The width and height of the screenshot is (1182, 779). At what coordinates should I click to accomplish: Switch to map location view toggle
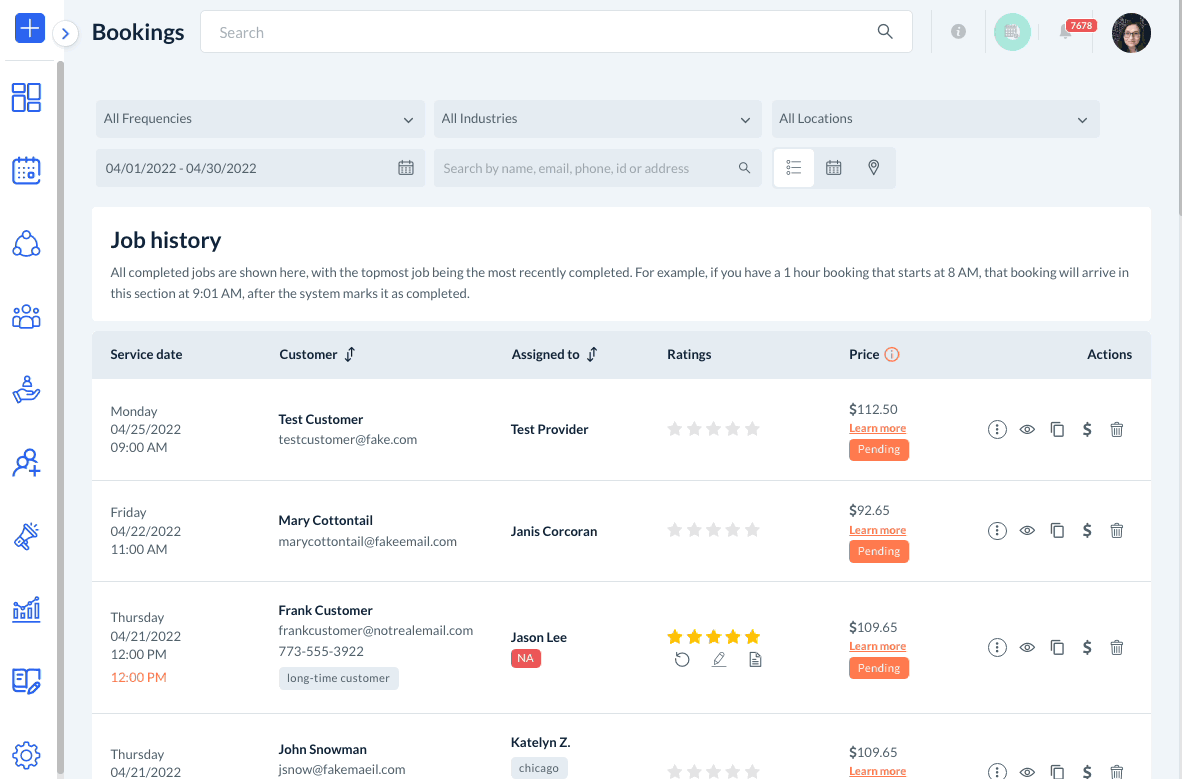(874, 168)
